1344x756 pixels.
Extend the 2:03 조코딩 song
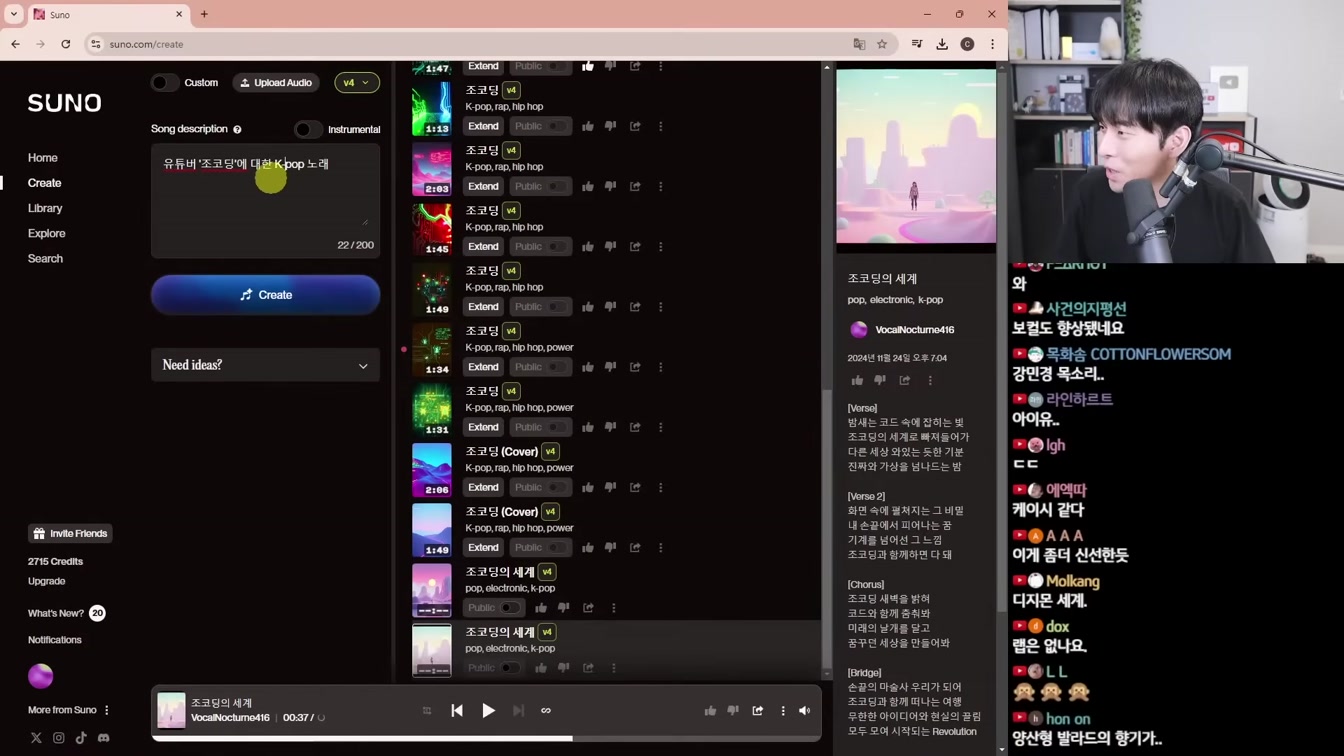tap(483, 186)
